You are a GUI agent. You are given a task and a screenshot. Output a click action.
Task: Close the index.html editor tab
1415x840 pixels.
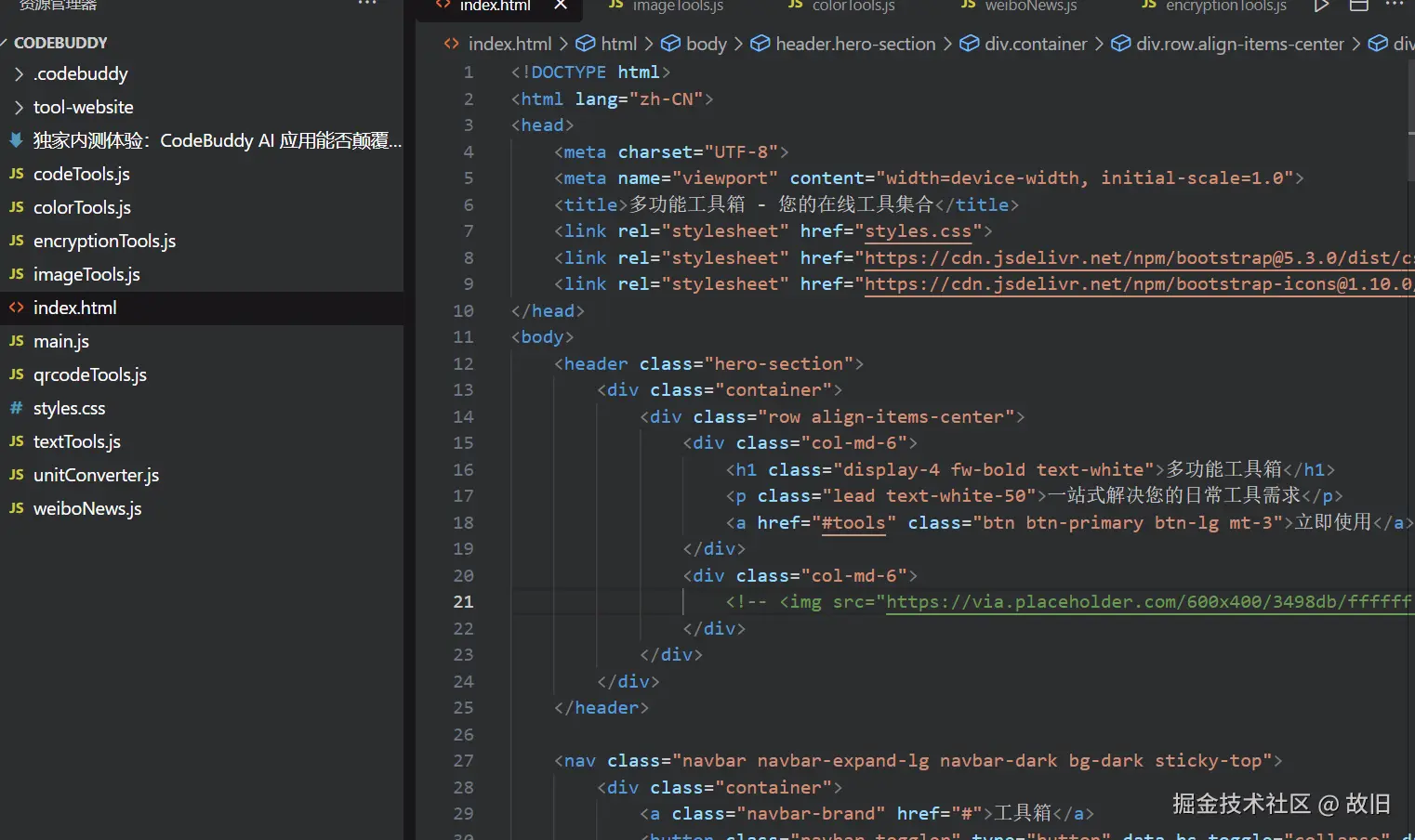[561, 5]
